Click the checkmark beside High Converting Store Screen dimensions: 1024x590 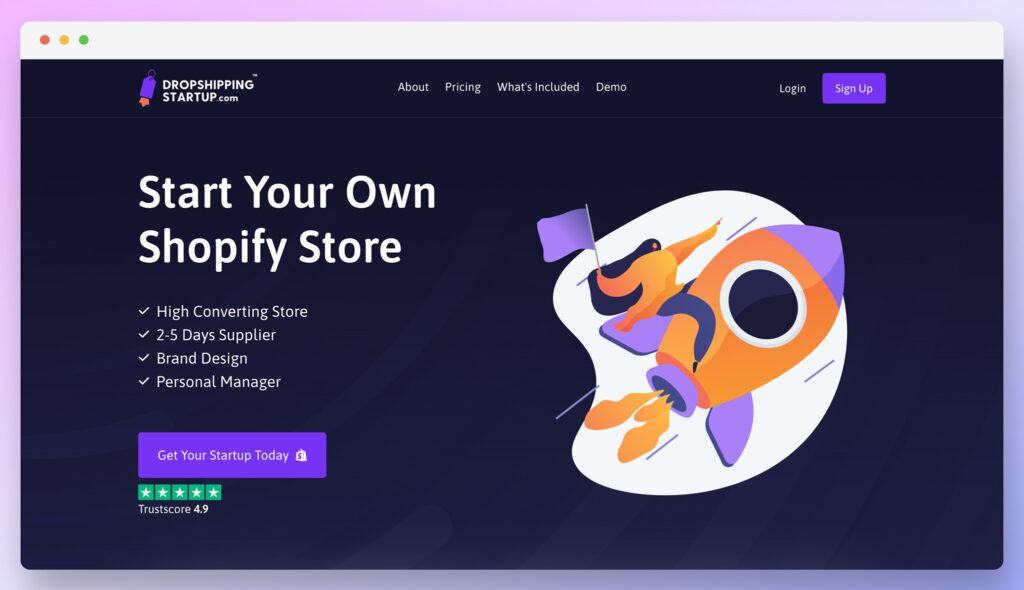[x=144, y=311]
